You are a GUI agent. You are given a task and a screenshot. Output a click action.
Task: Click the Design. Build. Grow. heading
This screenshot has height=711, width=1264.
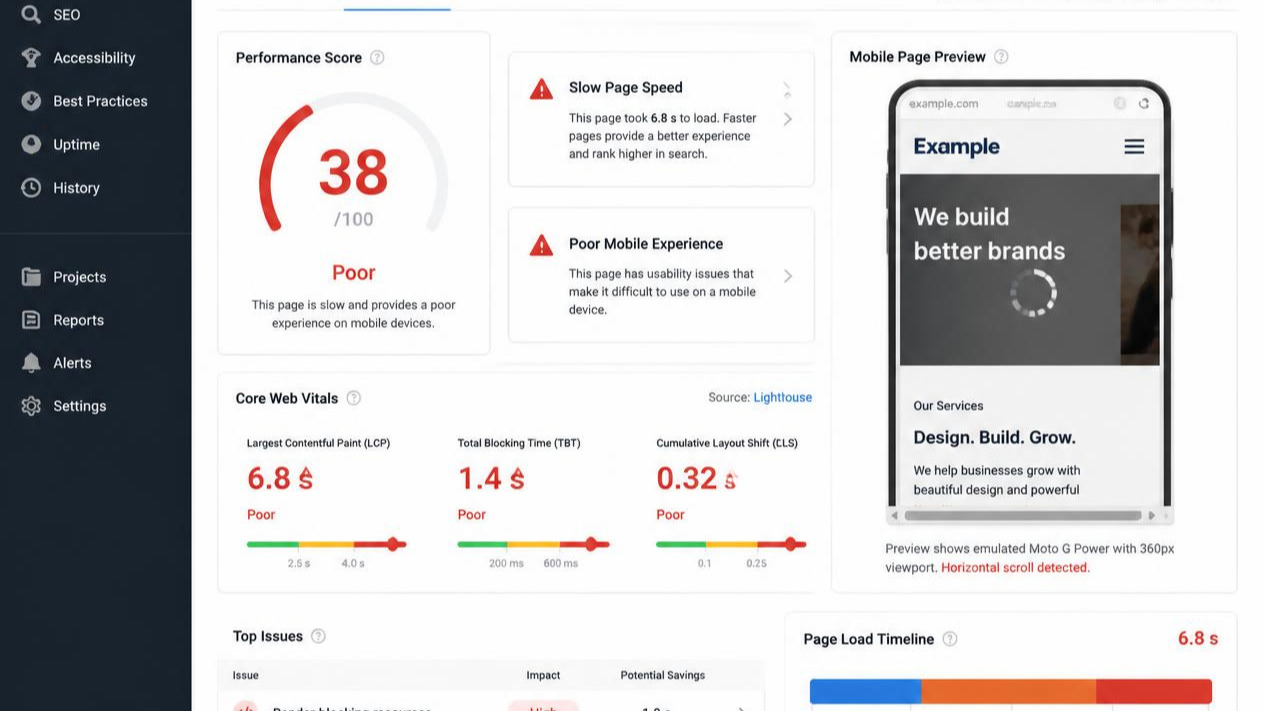[x=994, y=437]
